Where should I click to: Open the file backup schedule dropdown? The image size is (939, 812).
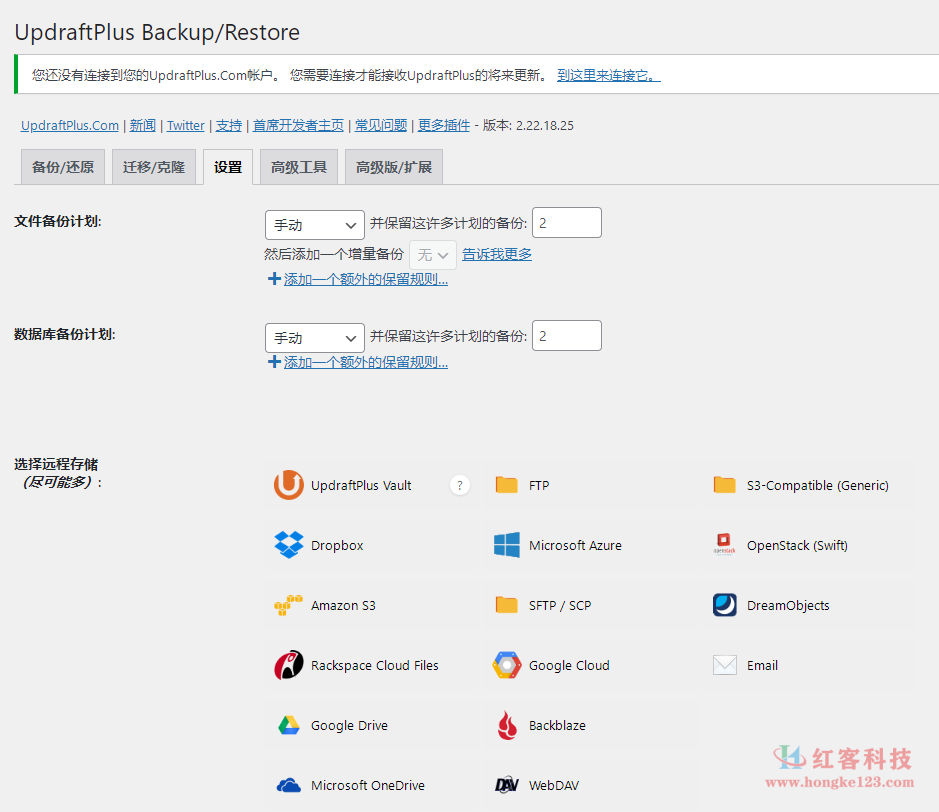314,225
